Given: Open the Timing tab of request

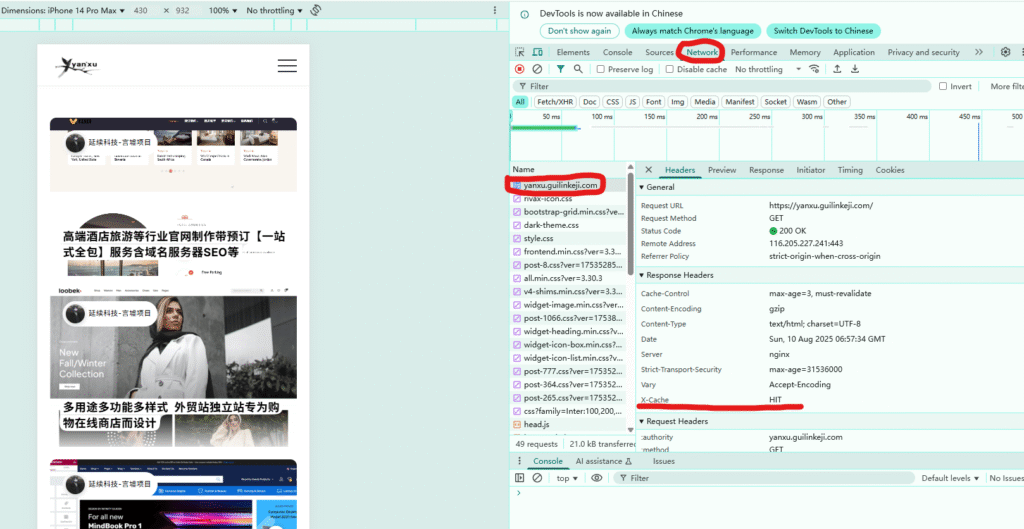Looking at the screenshot, I should point(850,170).
